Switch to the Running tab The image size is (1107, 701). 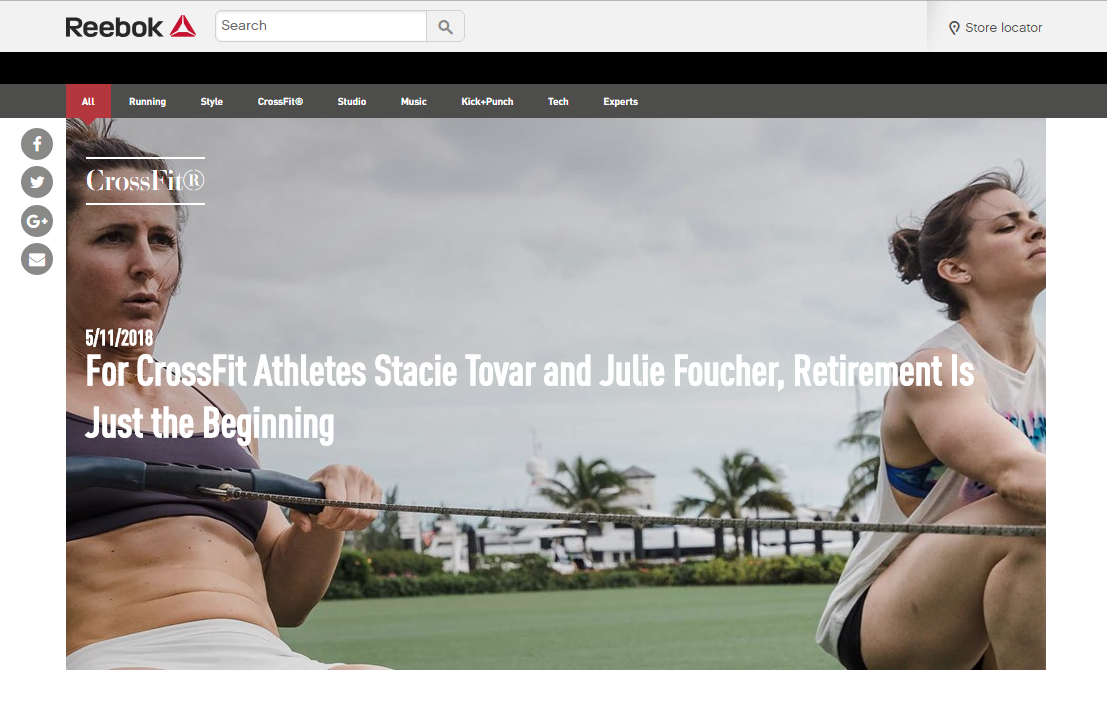click(148, 102)
